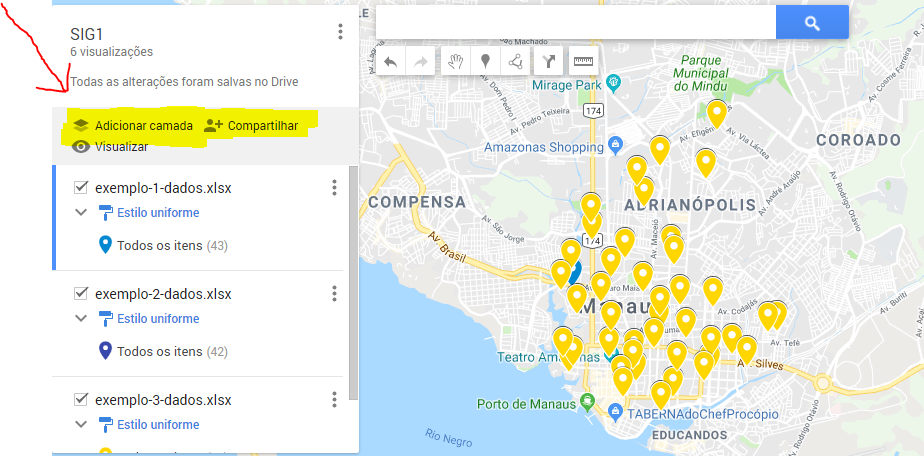Collapse the exemplo-3-dados.xlsx layer chevron
This screenshot has height=456, width=924.
click(x=81, y=424)
